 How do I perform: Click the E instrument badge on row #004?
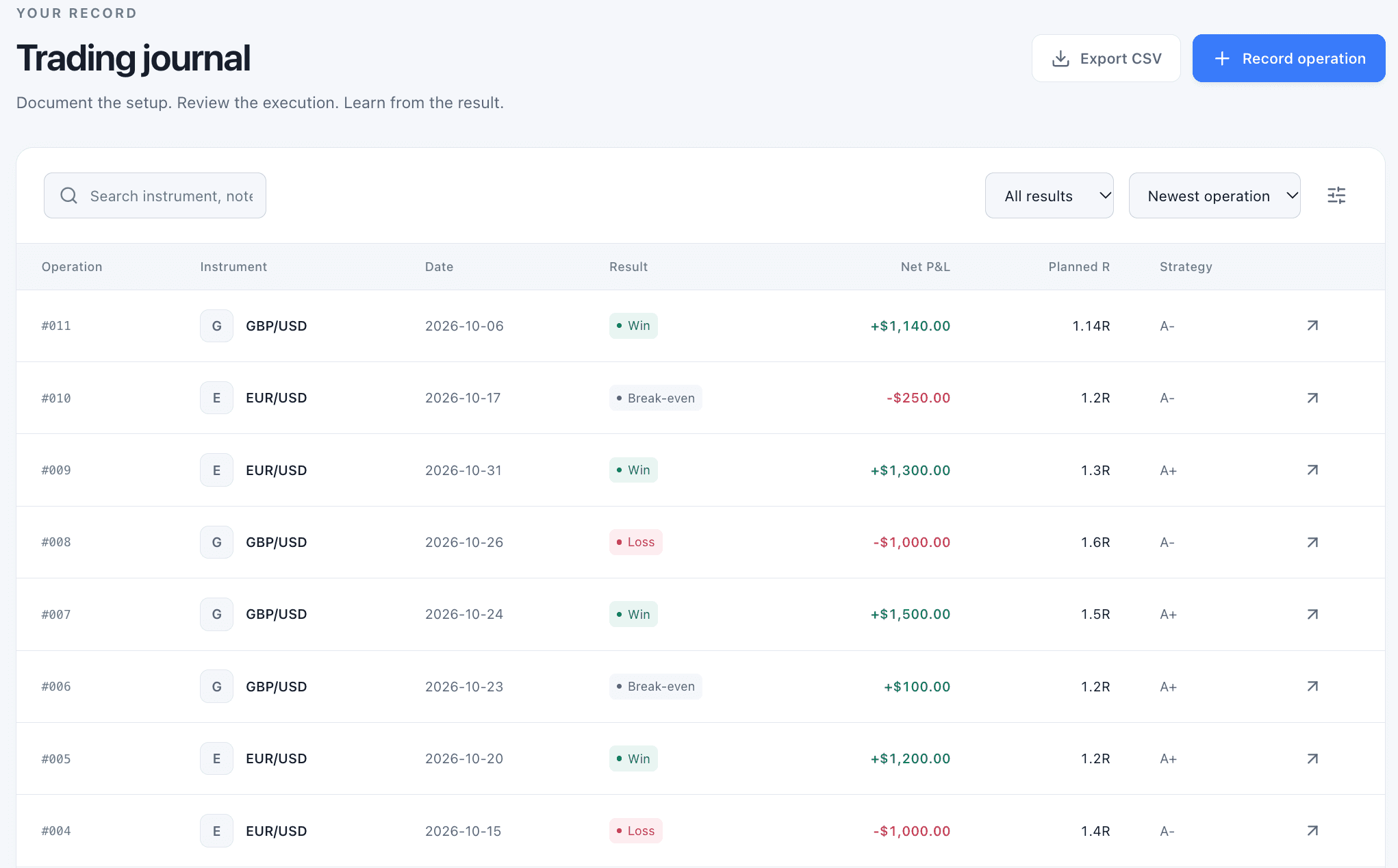coord(216,831)
